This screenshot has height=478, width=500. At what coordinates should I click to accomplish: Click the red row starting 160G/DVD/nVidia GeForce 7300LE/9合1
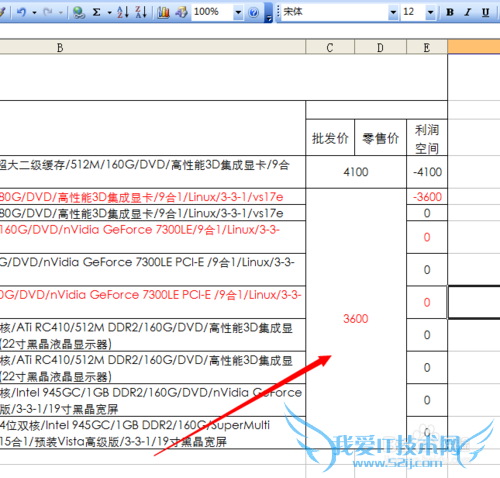[x=152, y=237]
